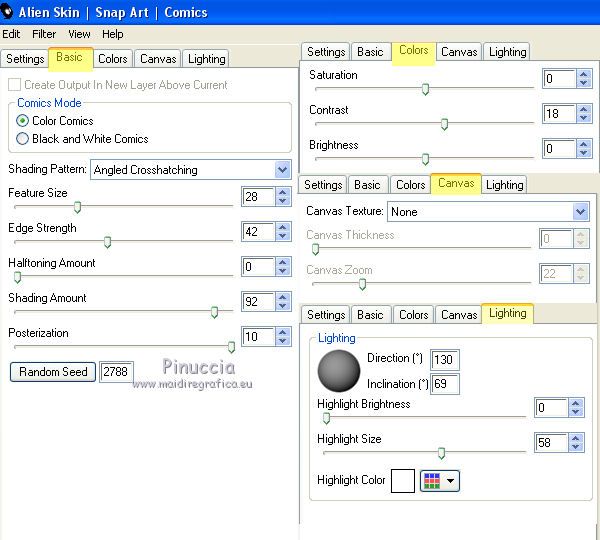
Task: Click the Highlight Brightness slider thumb
Action: pyautogui.click(x=326, y=418)
